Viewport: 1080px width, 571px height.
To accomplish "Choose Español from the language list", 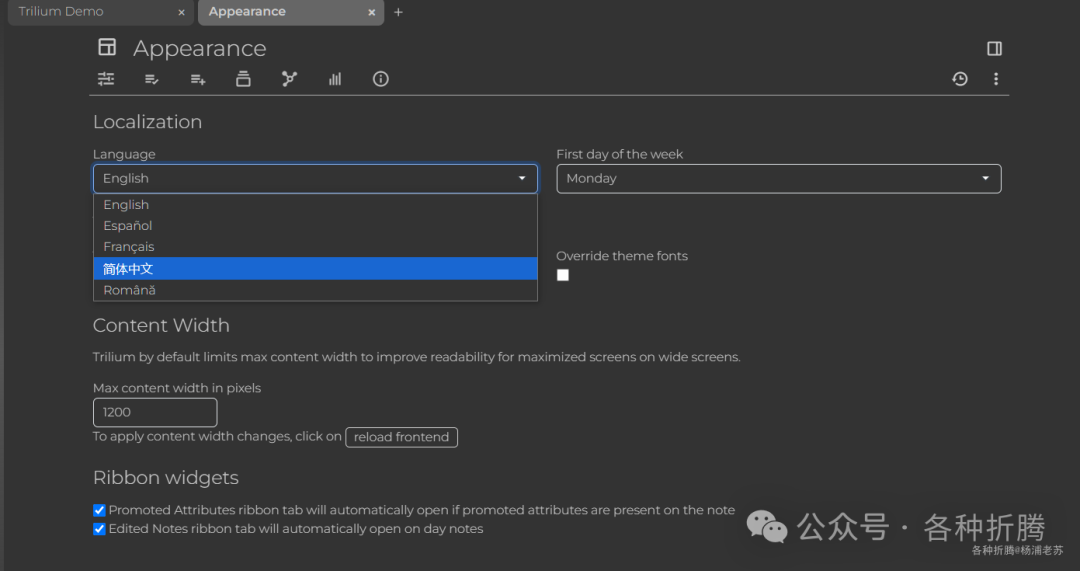I will pos(315,225).
